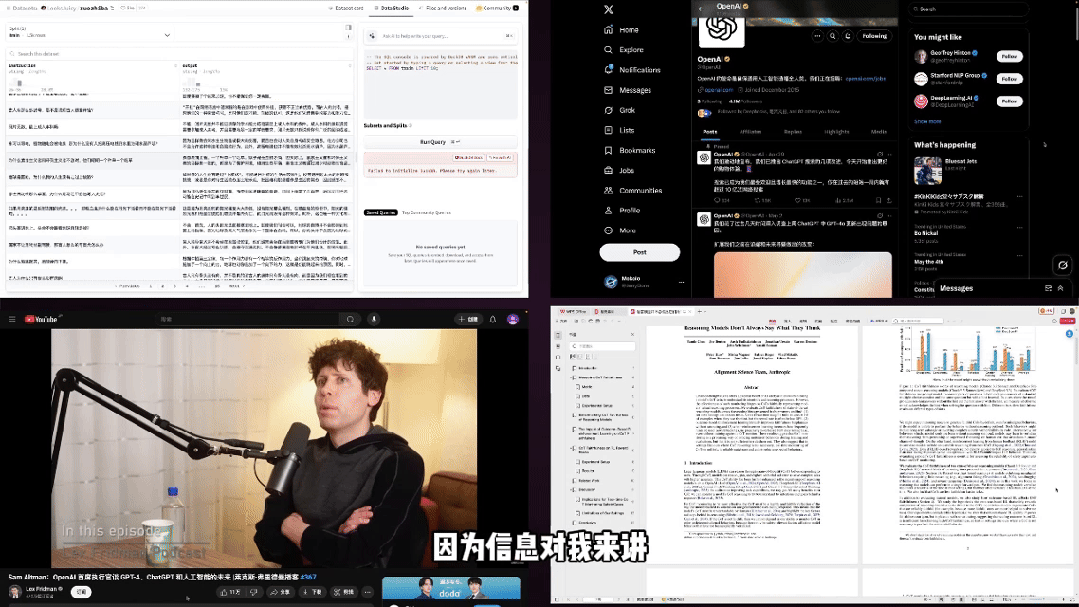Open Explore in the X sidebar

point(623,50)
